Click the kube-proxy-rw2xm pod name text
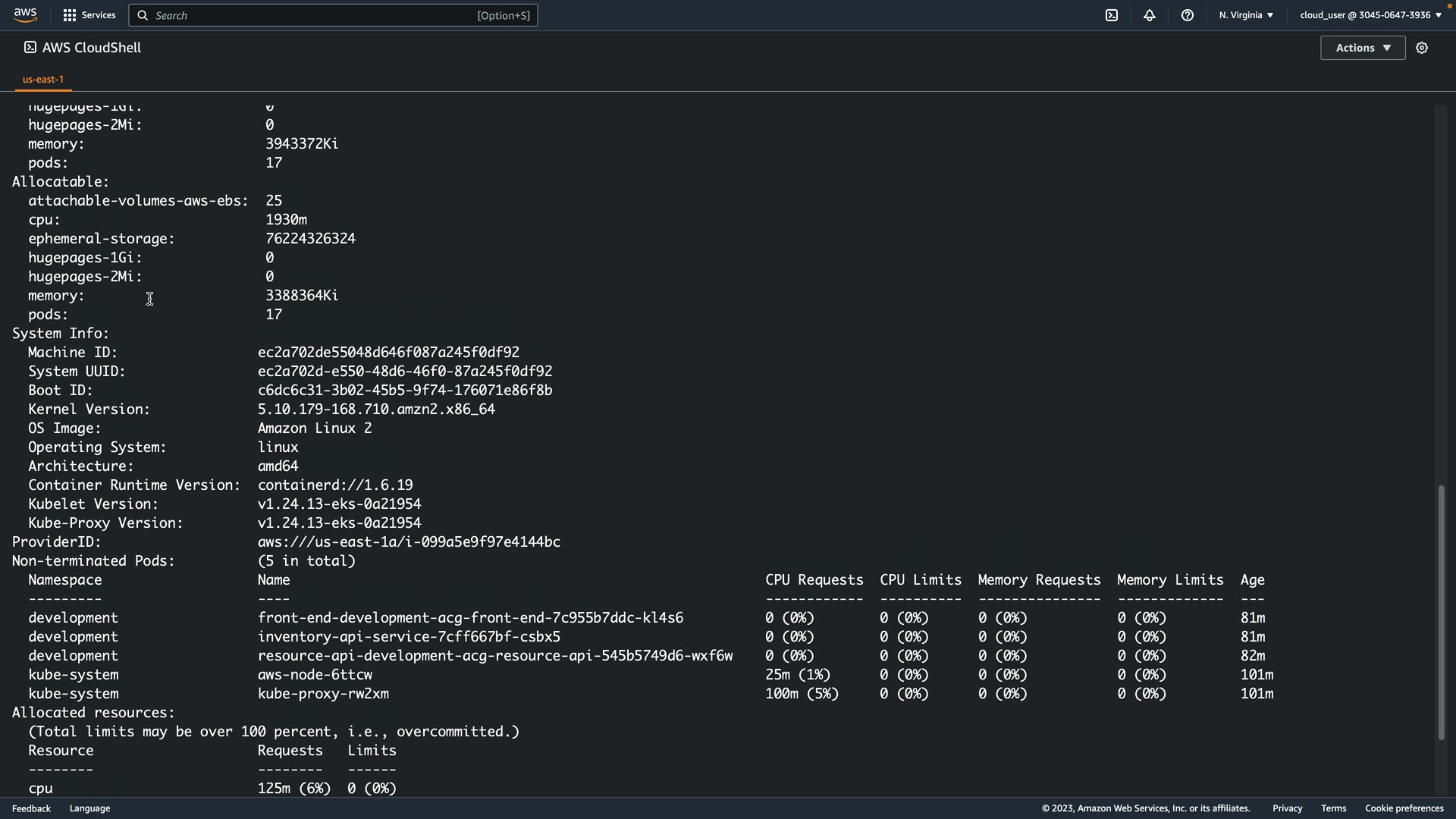The image size is (1456, 819). [x=323, y=694]
